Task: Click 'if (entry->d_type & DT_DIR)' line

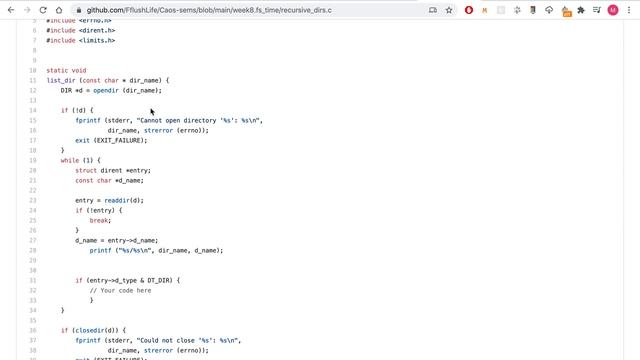Action: coord(127,280)
